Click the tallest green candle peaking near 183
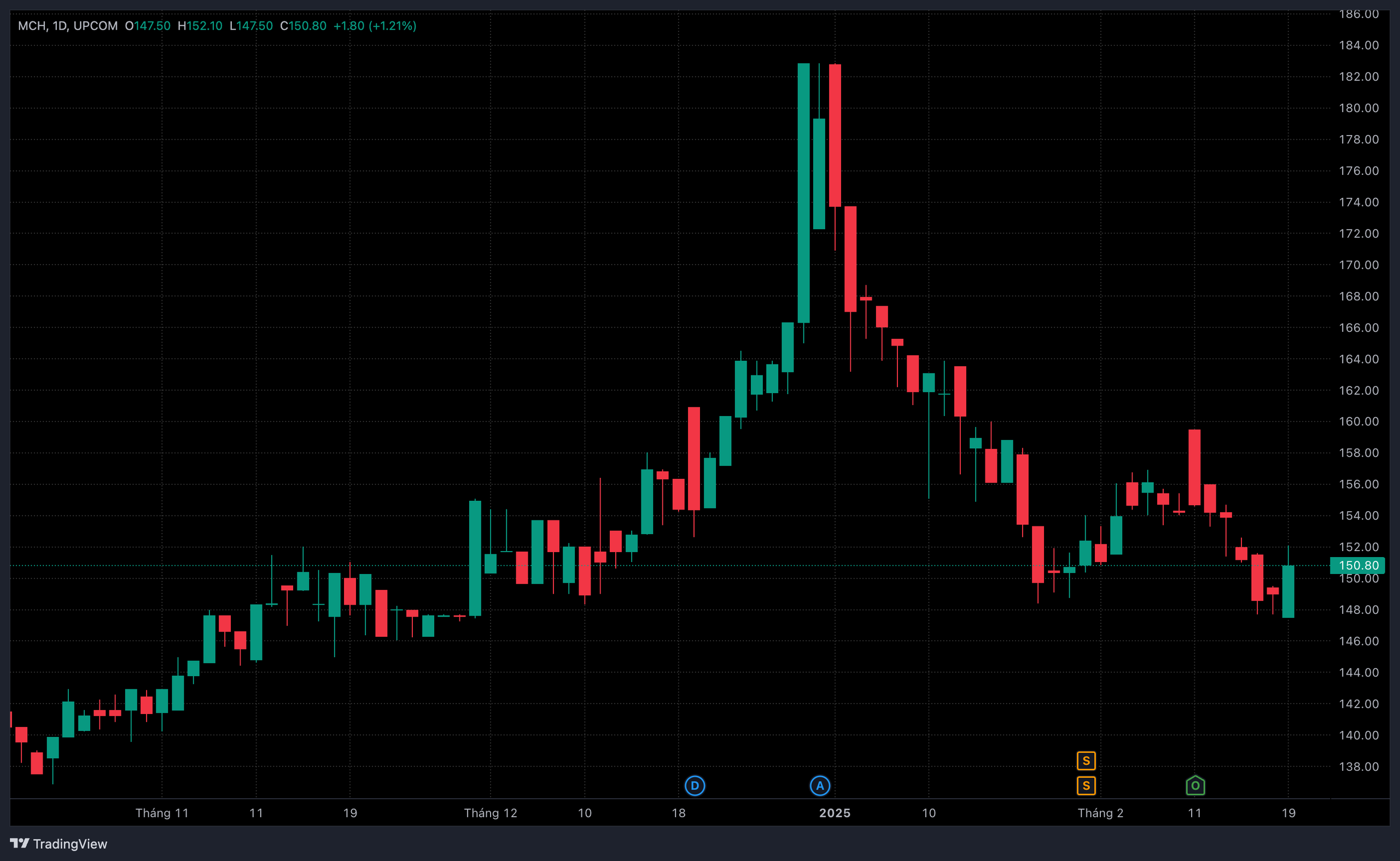 pyautogui.click(x=804, y=193)
